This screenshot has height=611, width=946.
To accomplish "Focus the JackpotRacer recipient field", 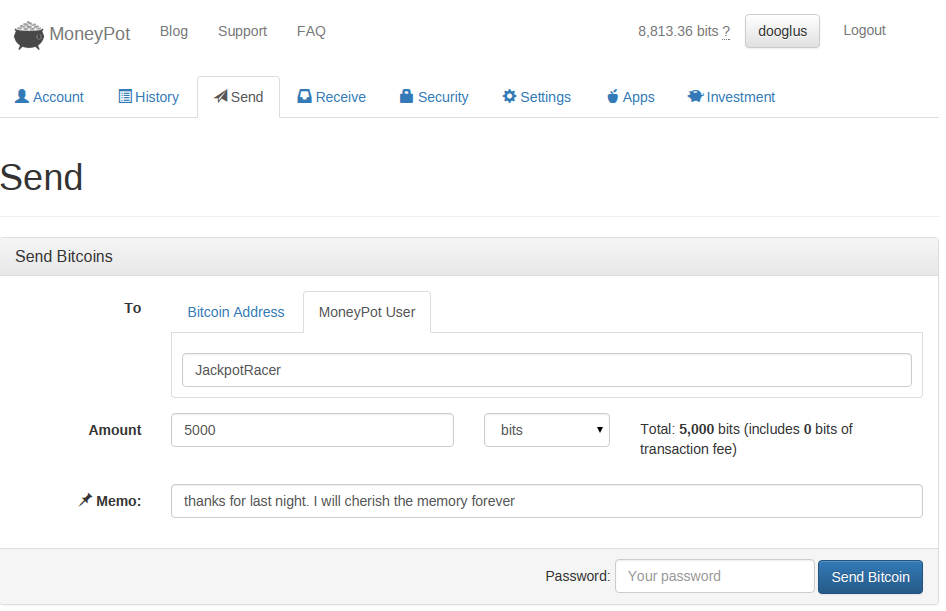I will [547, 370].
